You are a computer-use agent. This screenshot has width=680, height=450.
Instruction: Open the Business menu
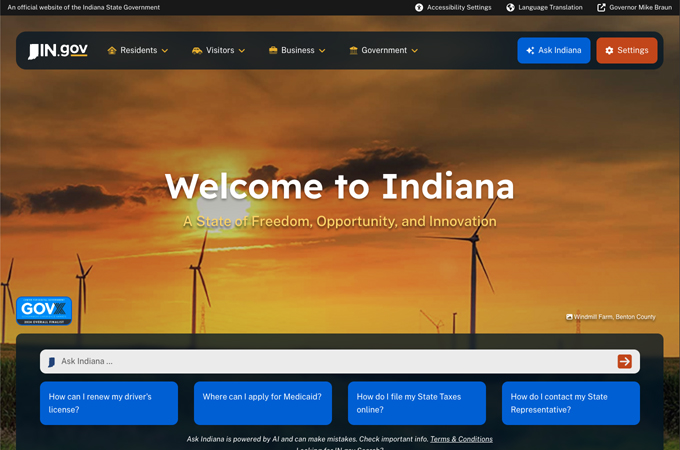tap(297, 50)
